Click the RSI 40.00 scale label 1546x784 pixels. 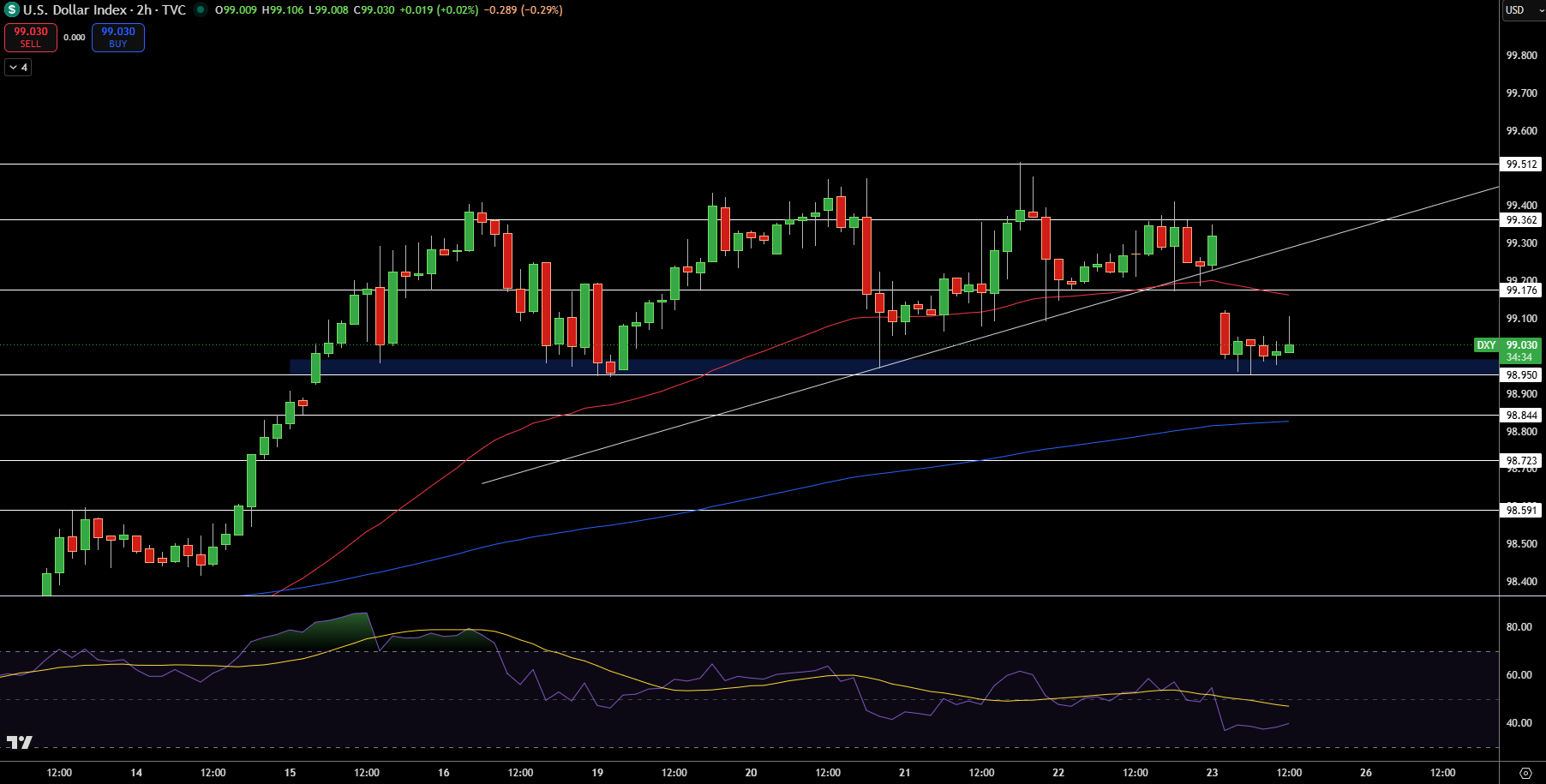click(1519, 723)
